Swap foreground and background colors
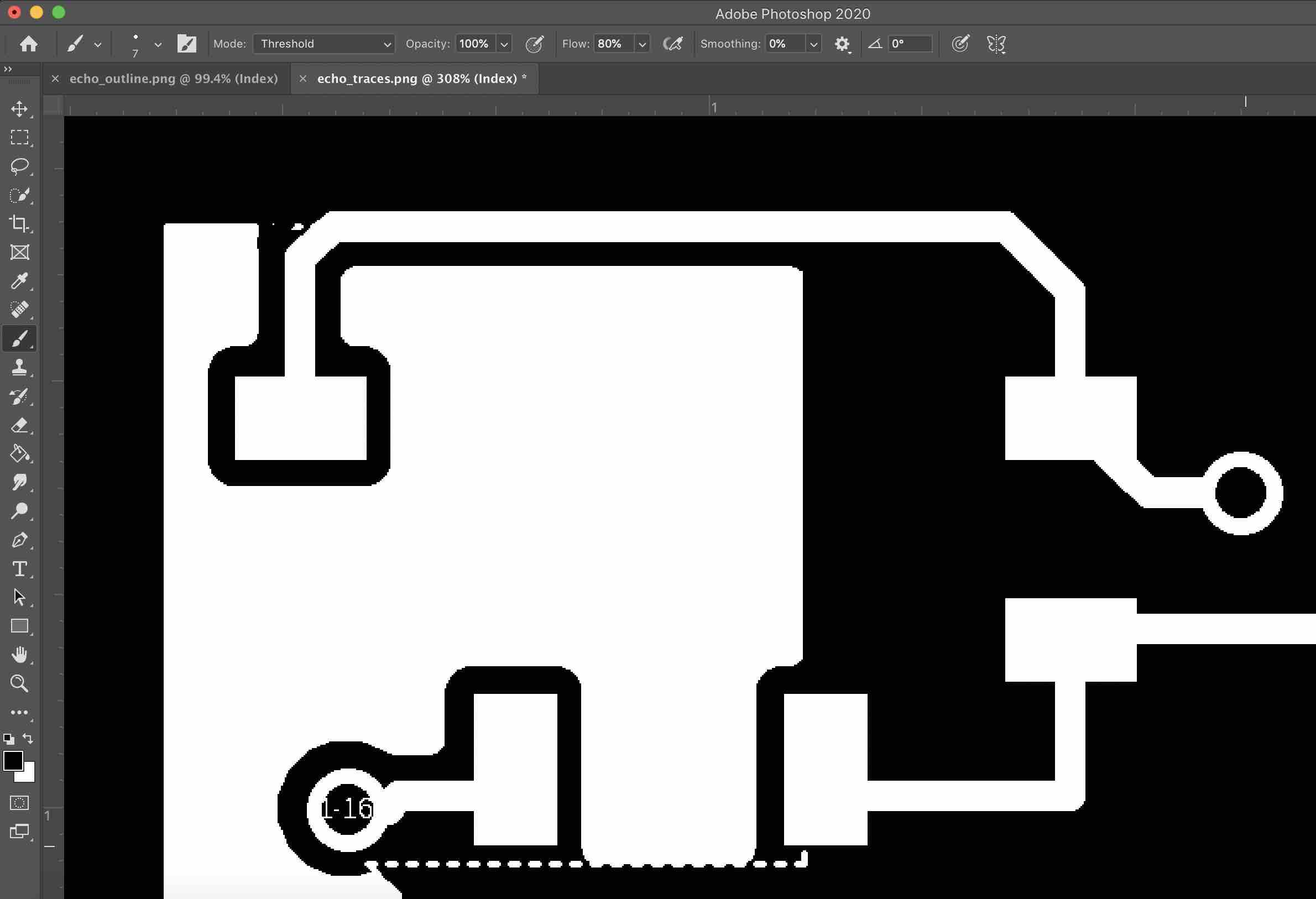1316x899 pixels. point(28,738)
